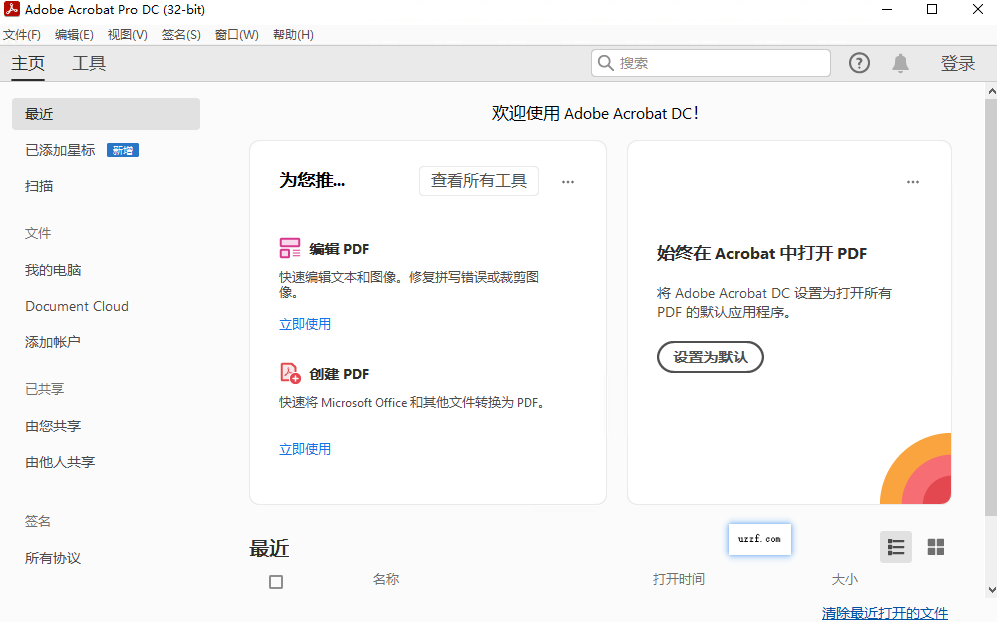The width and height of the screenshot is (997, 622).
Task: Open the 视图 menu
Action: [127, 33]
